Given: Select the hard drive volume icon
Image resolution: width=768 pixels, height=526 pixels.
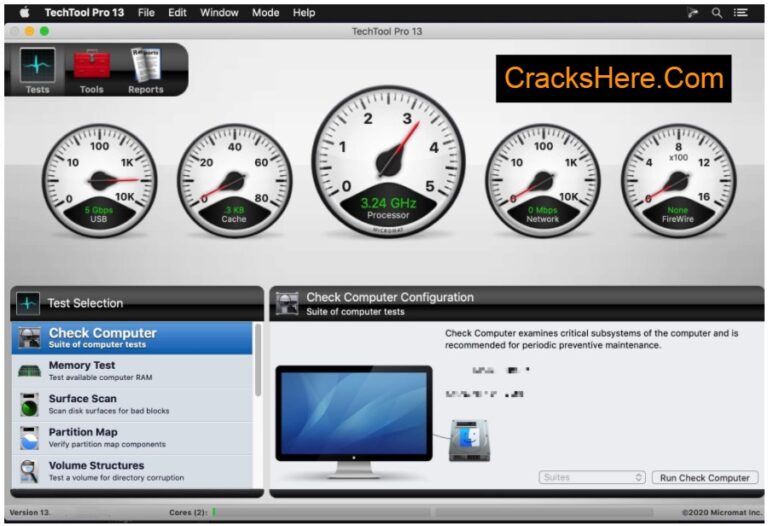Looking at the screenshot, I should 469,441.
